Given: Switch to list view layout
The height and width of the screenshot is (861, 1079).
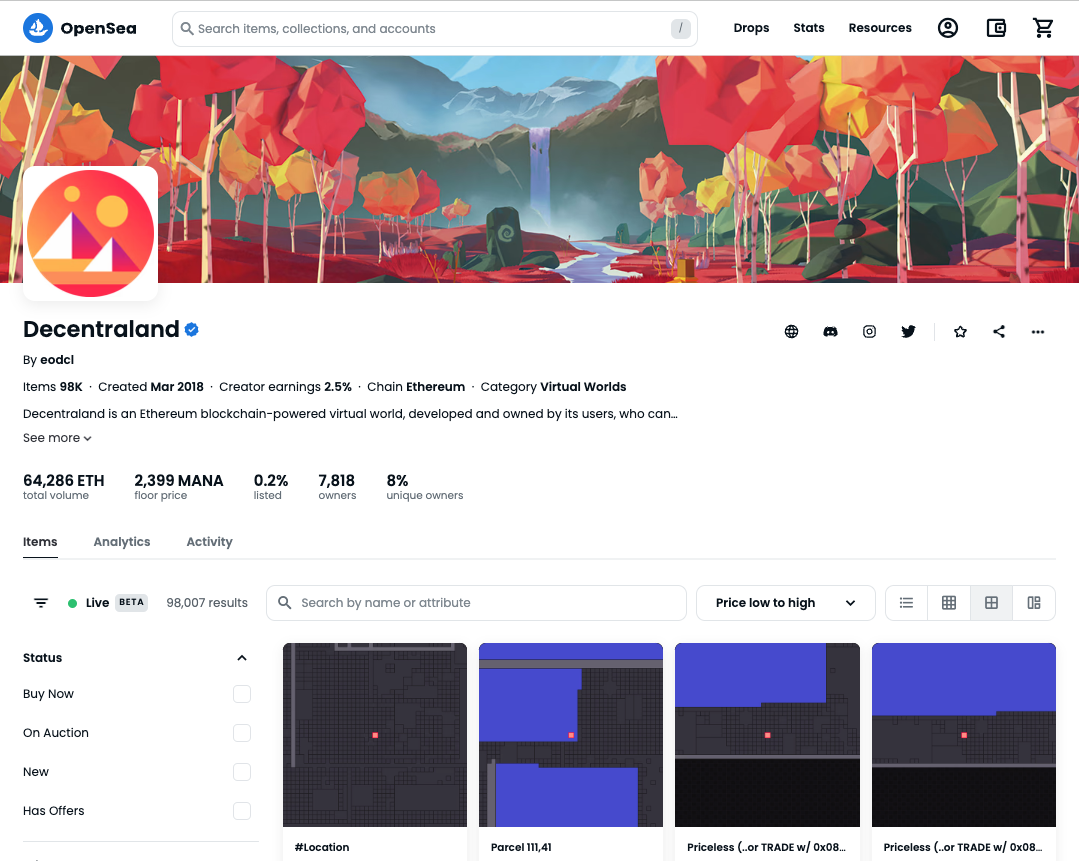Looking at the screenshot, I should coord(906,603).
